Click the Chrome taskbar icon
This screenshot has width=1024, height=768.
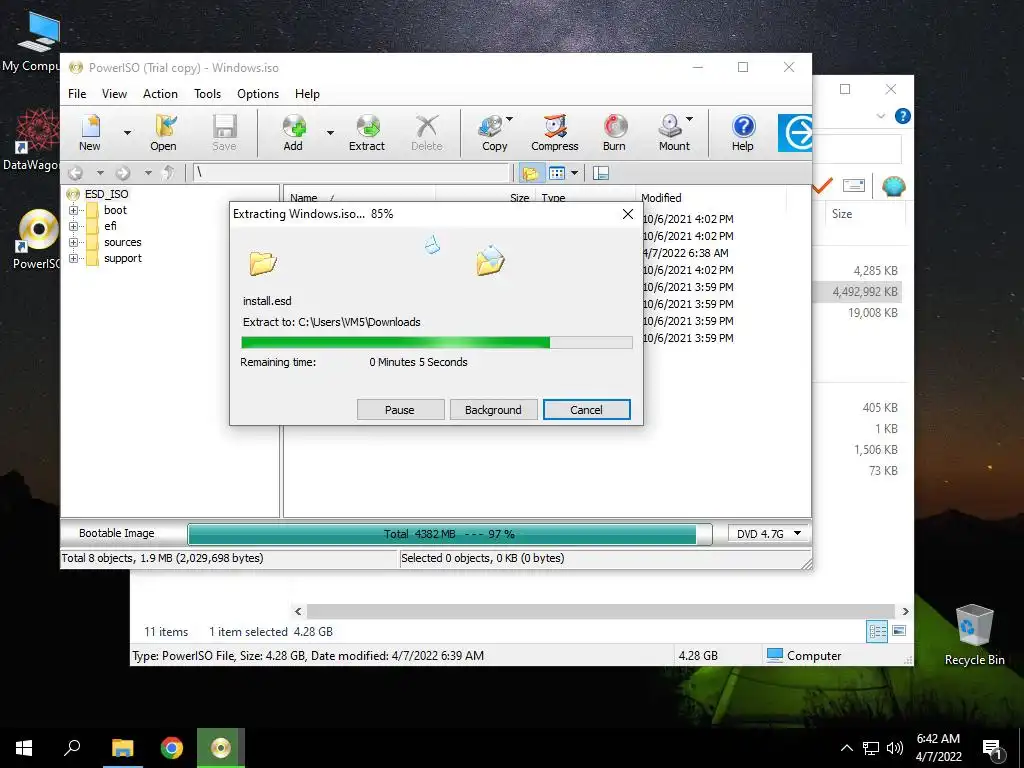pyautogui.click(x=172, y=748)
